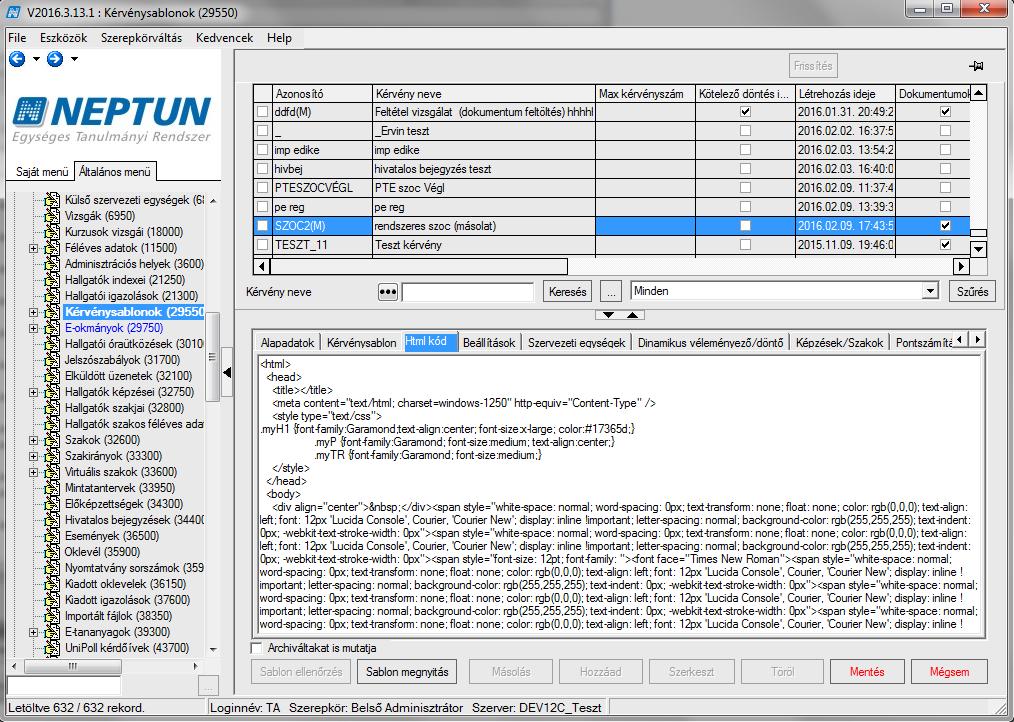Click the Jelszószabályok node icon
This screenshot has height=722, width=1014.
52,360
